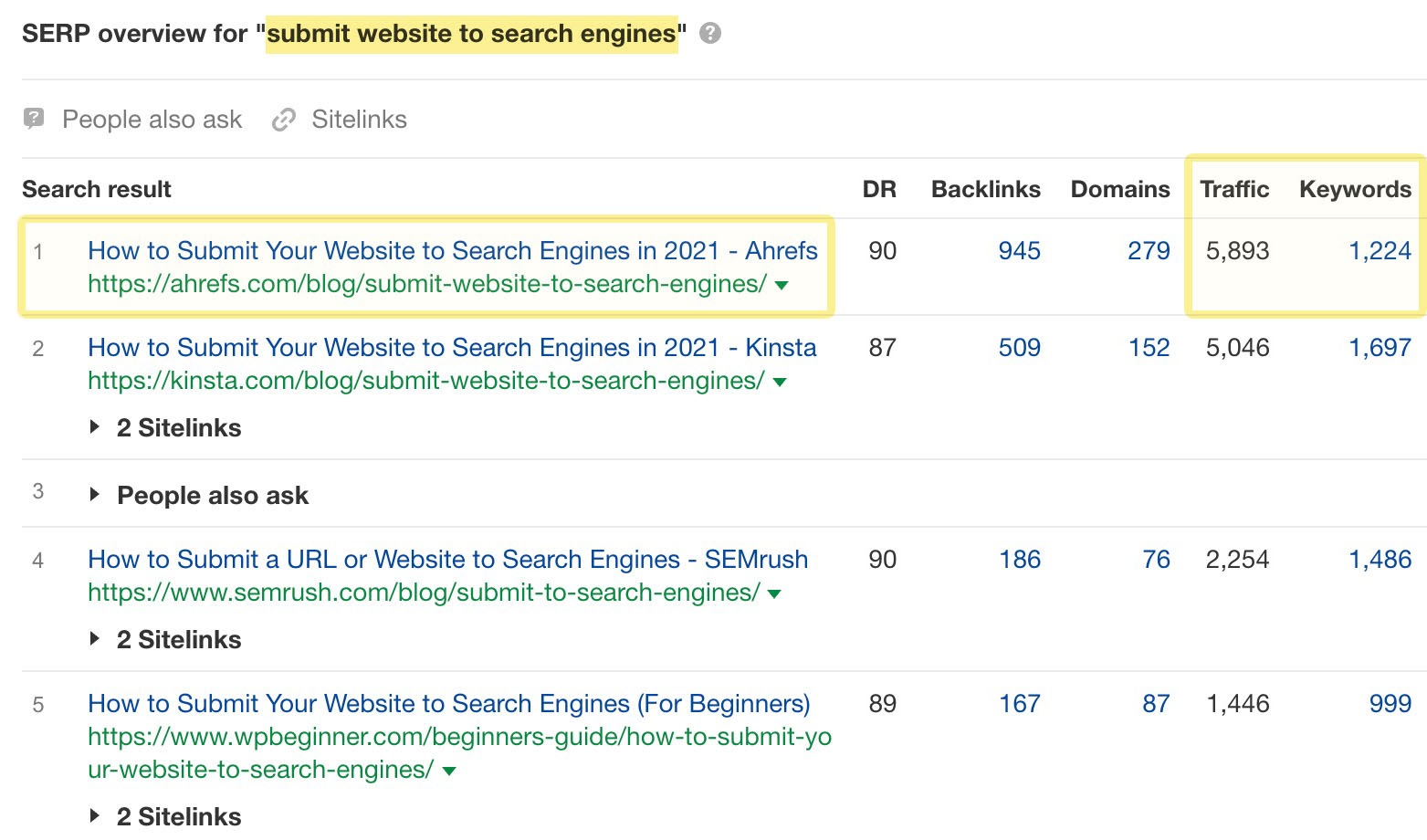This screenshot has width=1427, height=840.
Task: Open the Kinsta article title link
Action: point(452,347)
